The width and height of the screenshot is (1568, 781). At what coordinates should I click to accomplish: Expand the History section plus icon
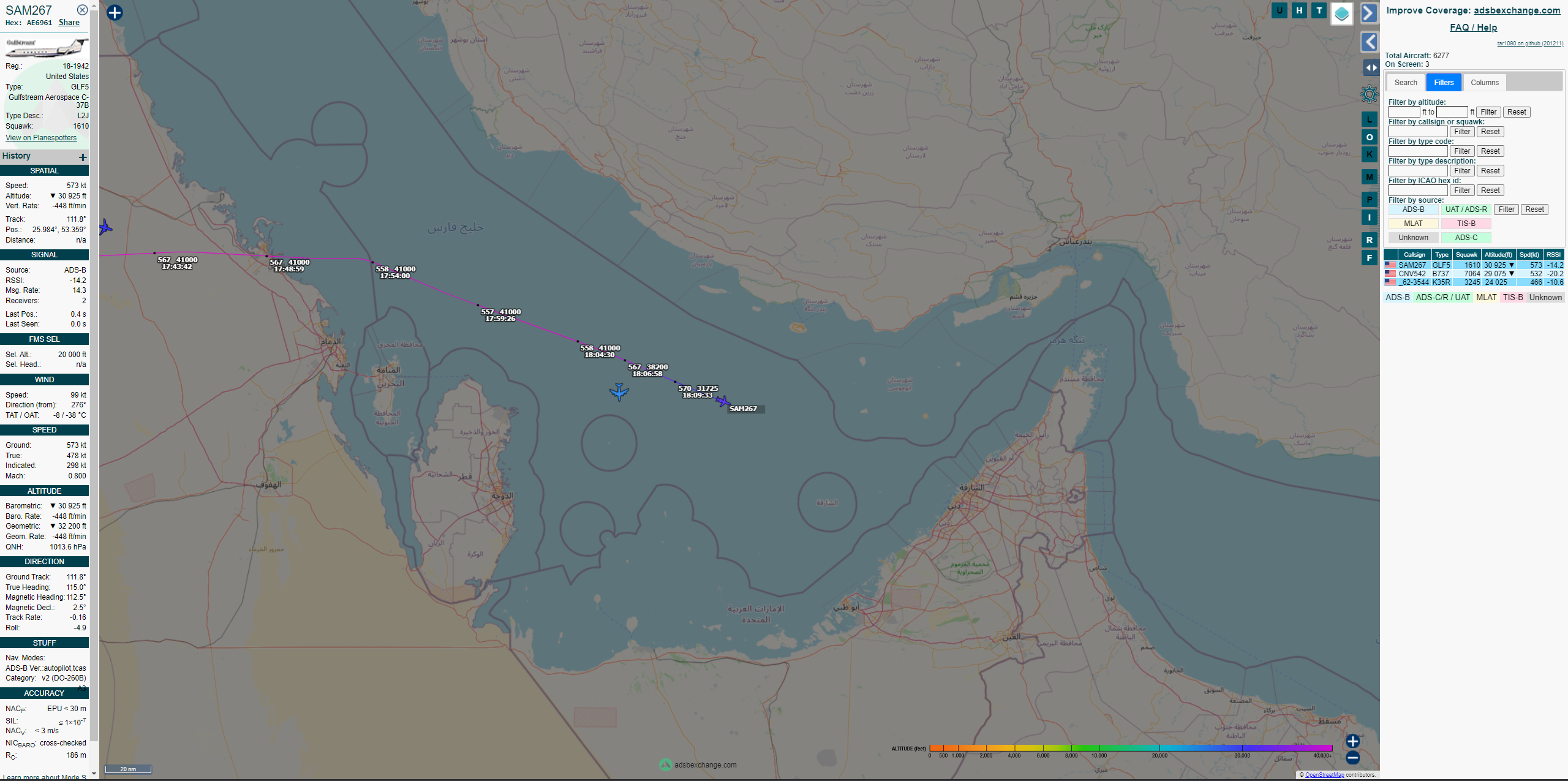[83, 157]
